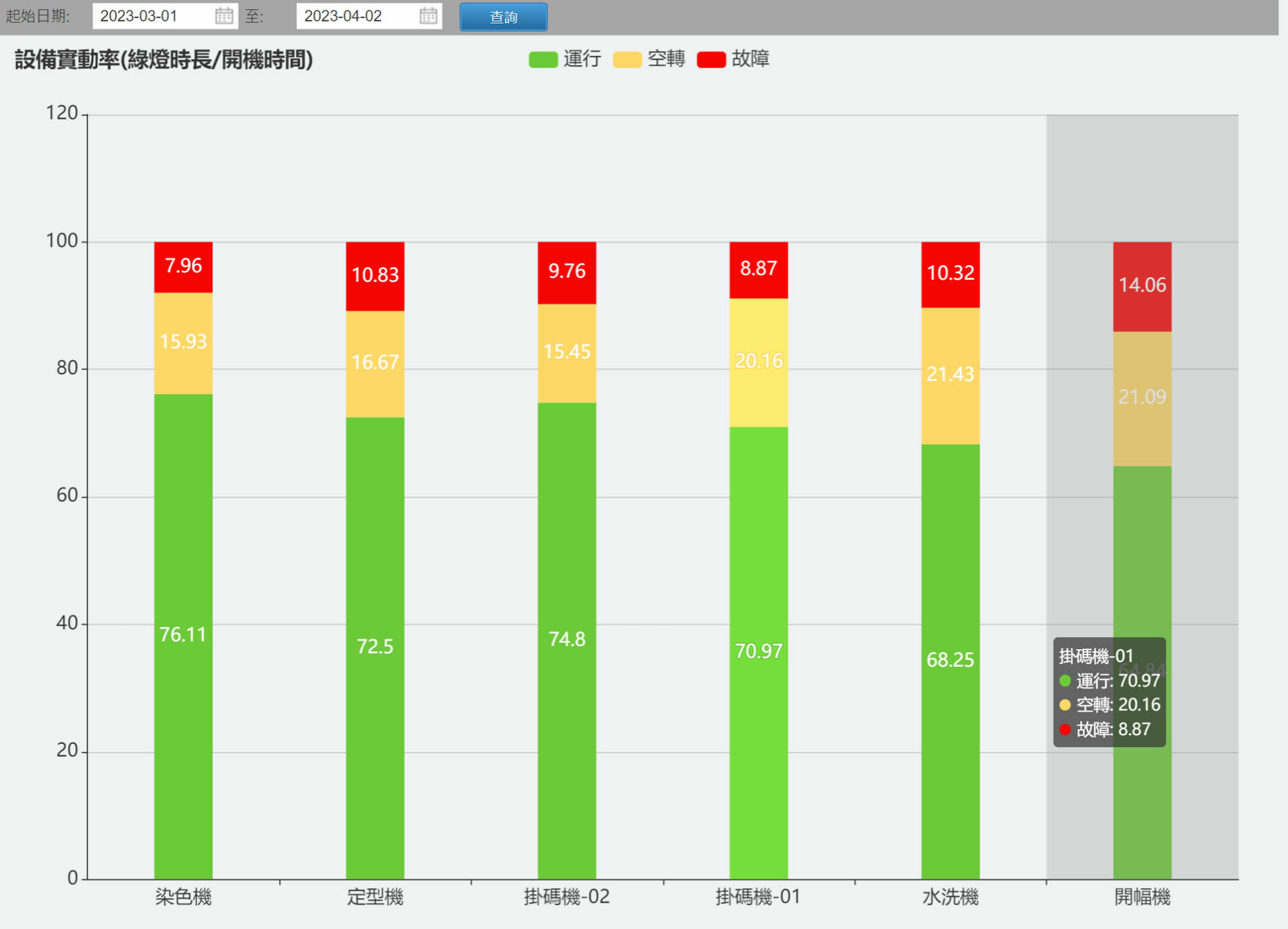Viewport: 1288px width, 929px height.
Task: Select the 定型機 green bar 72.5
Action: (x=375, y=648)
